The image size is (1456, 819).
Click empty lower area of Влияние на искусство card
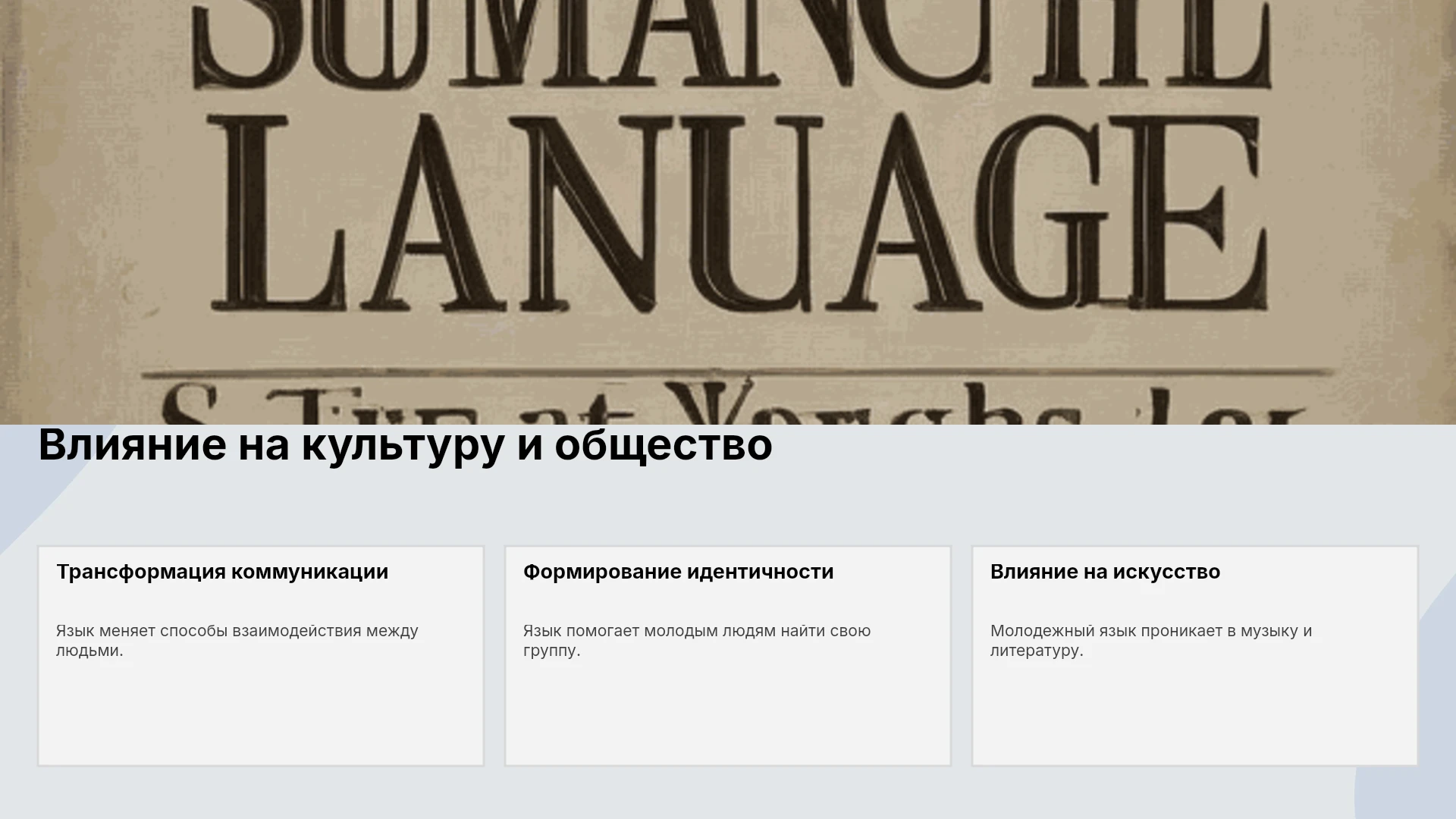[1195, 713]
